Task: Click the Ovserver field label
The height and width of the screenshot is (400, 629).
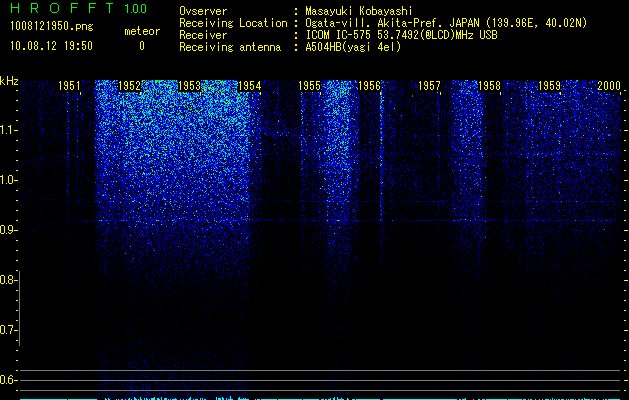Action: pos(203,11)
